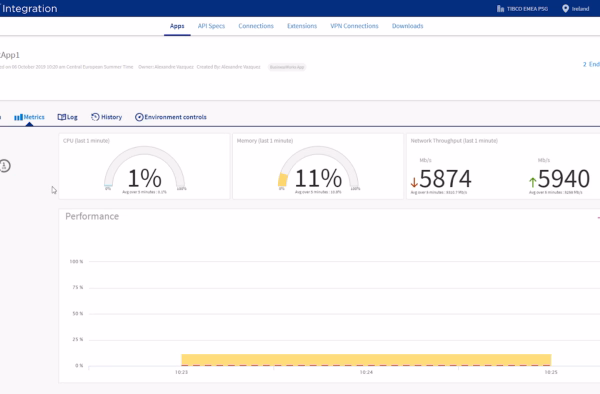Click the History clock icon
The width and height of the screenshot is (600, 394).
coord(95,117)
